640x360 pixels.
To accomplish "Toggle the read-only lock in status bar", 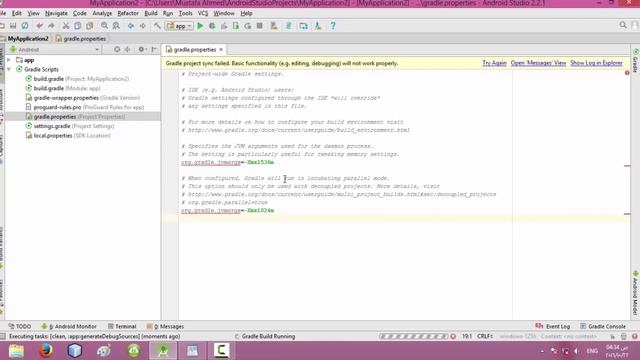I will click(x=612, y=336).
